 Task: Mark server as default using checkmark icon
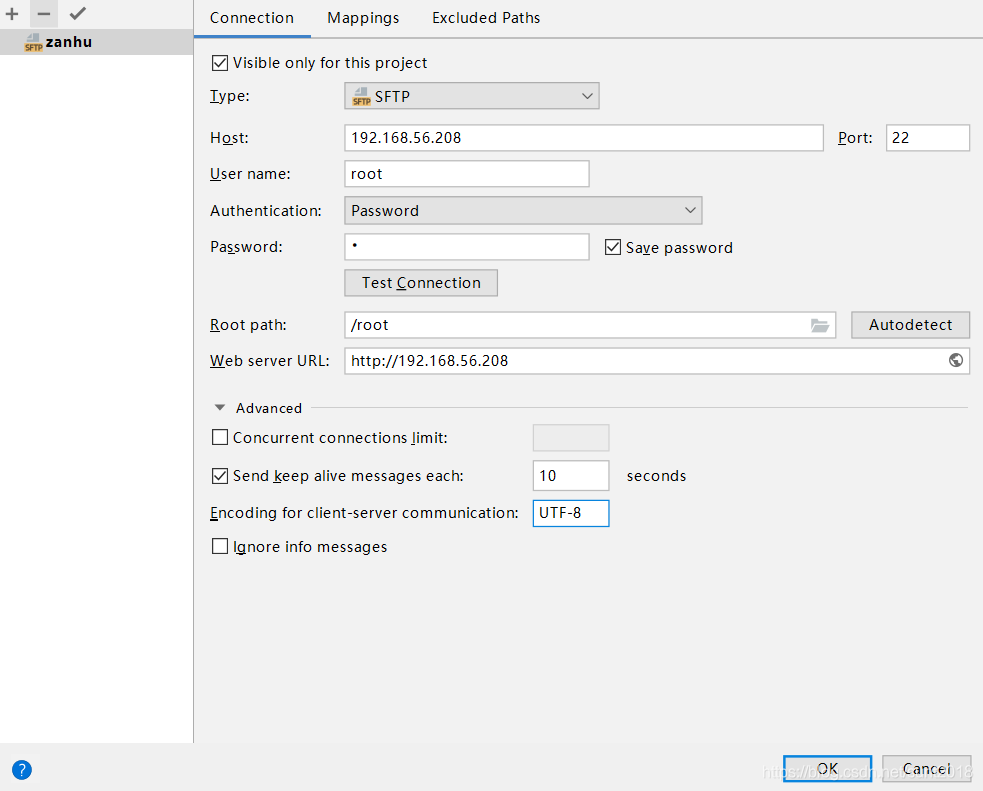(78, 13)
